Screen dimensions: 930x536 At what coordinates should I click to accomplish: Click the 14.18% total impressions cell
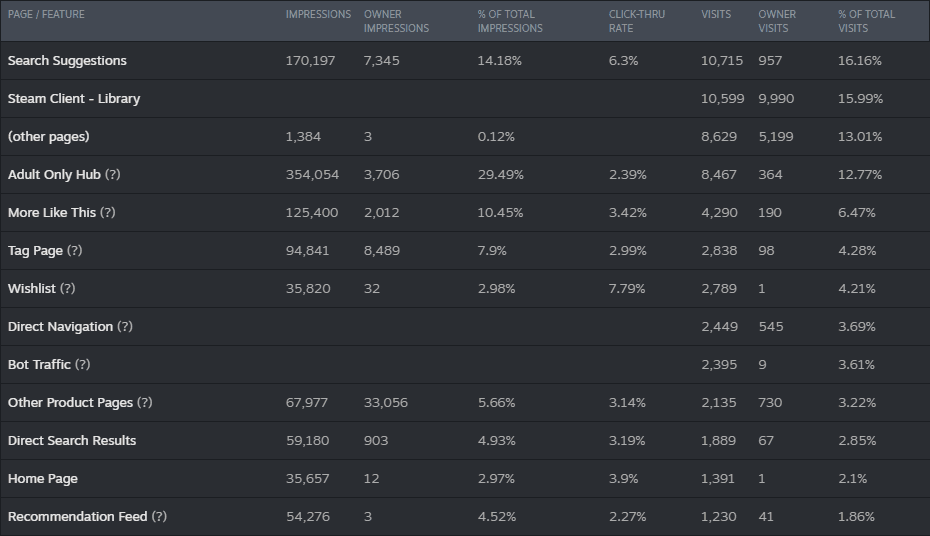[x=499, y=60]
